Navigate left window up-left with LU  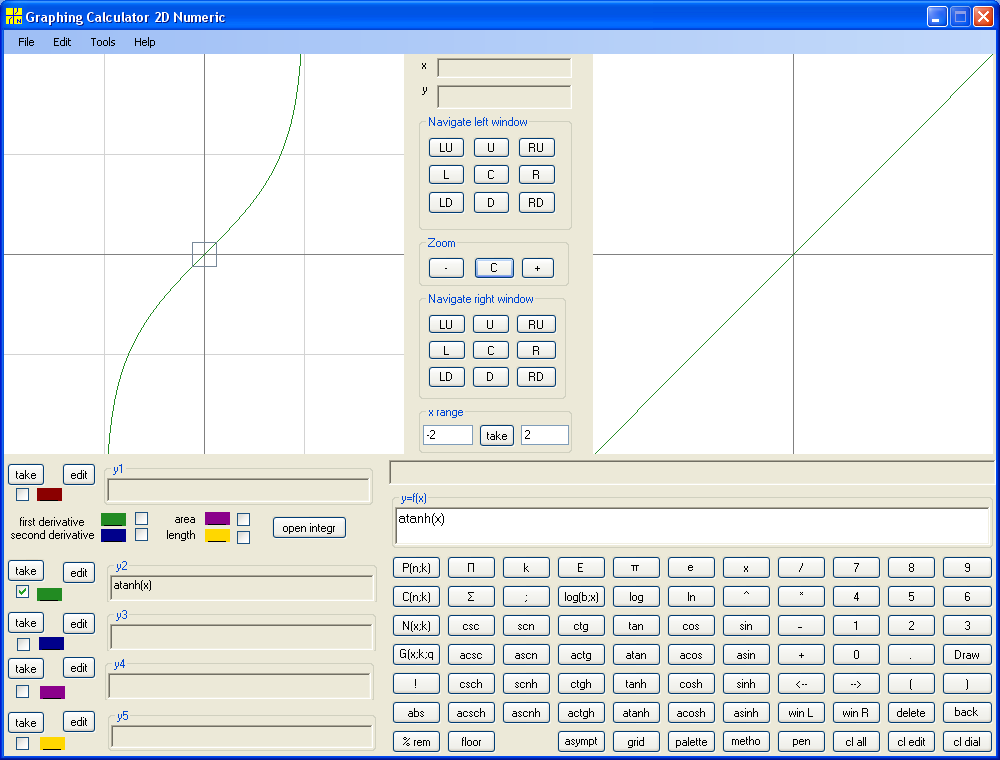click(x=446, y=148)
